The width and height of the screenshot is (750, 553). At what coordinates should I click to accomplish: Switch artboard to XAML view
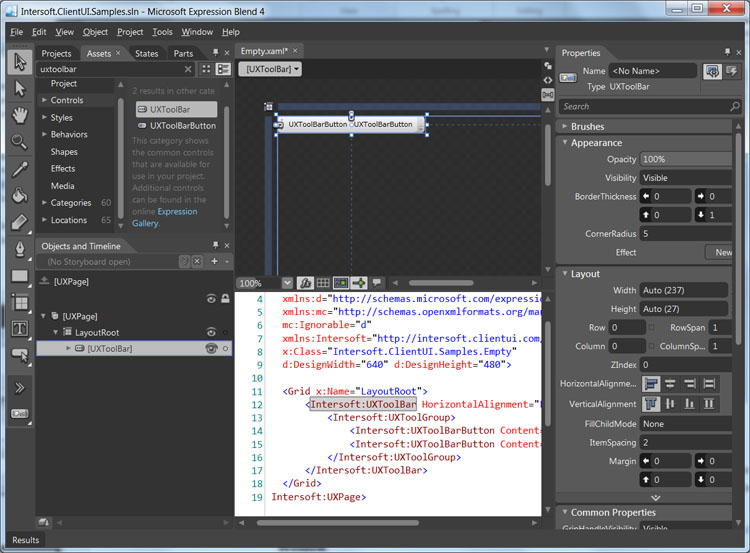click(548, 80)
